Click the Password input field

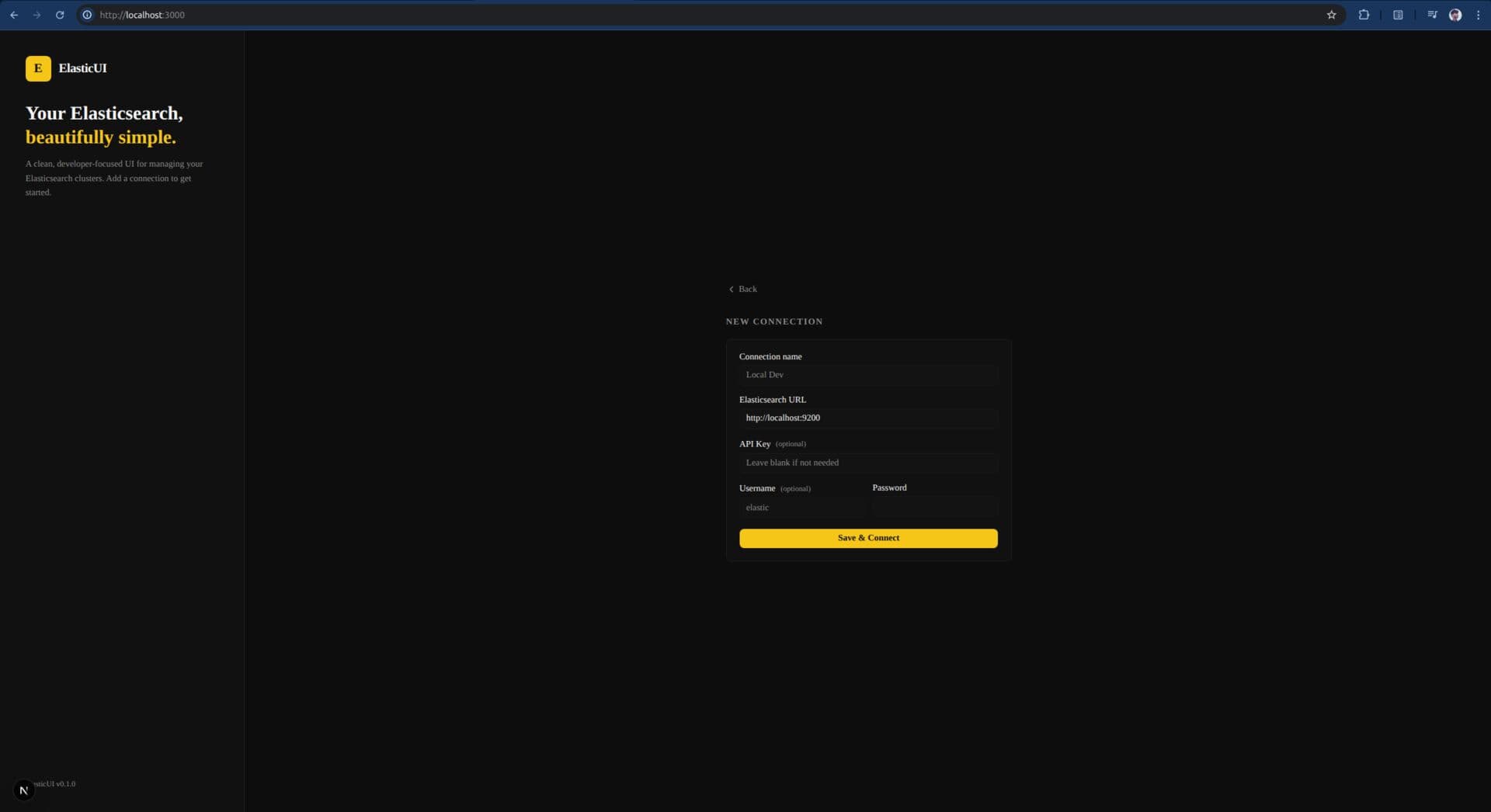(x=934, y=507)
